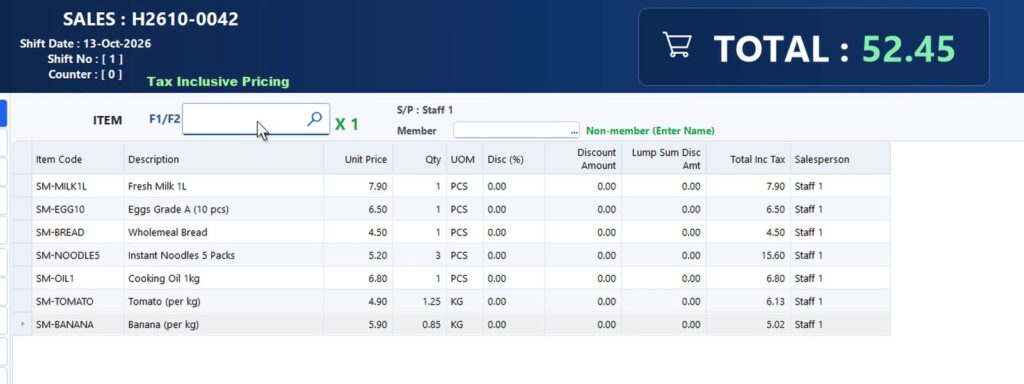Click the Salesperson column header
Viewport: 1024px width, 384px height.
(x=840, y=159)
